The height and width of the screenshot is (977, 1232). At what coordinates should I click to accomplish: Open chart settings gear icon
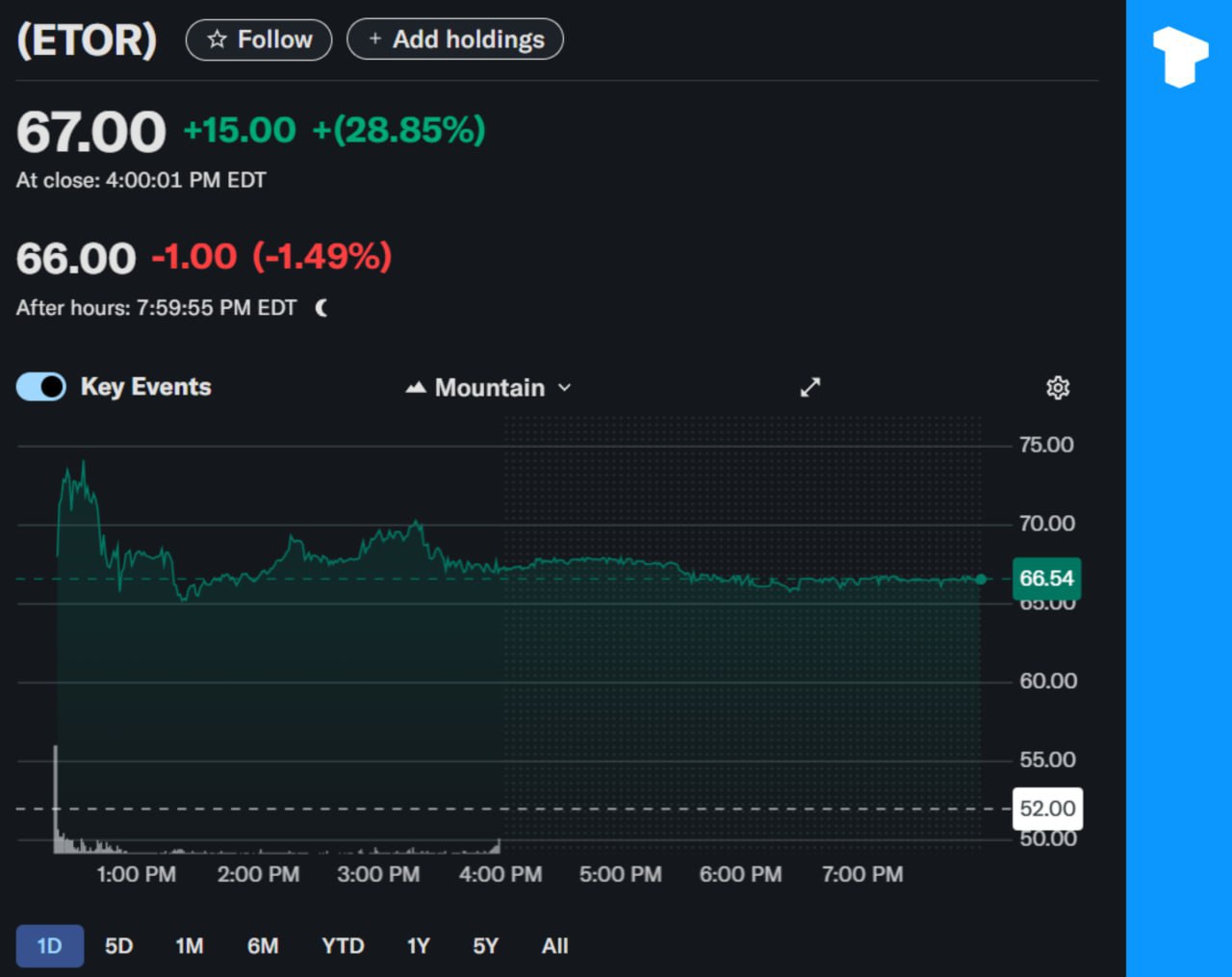(1058, 388)
